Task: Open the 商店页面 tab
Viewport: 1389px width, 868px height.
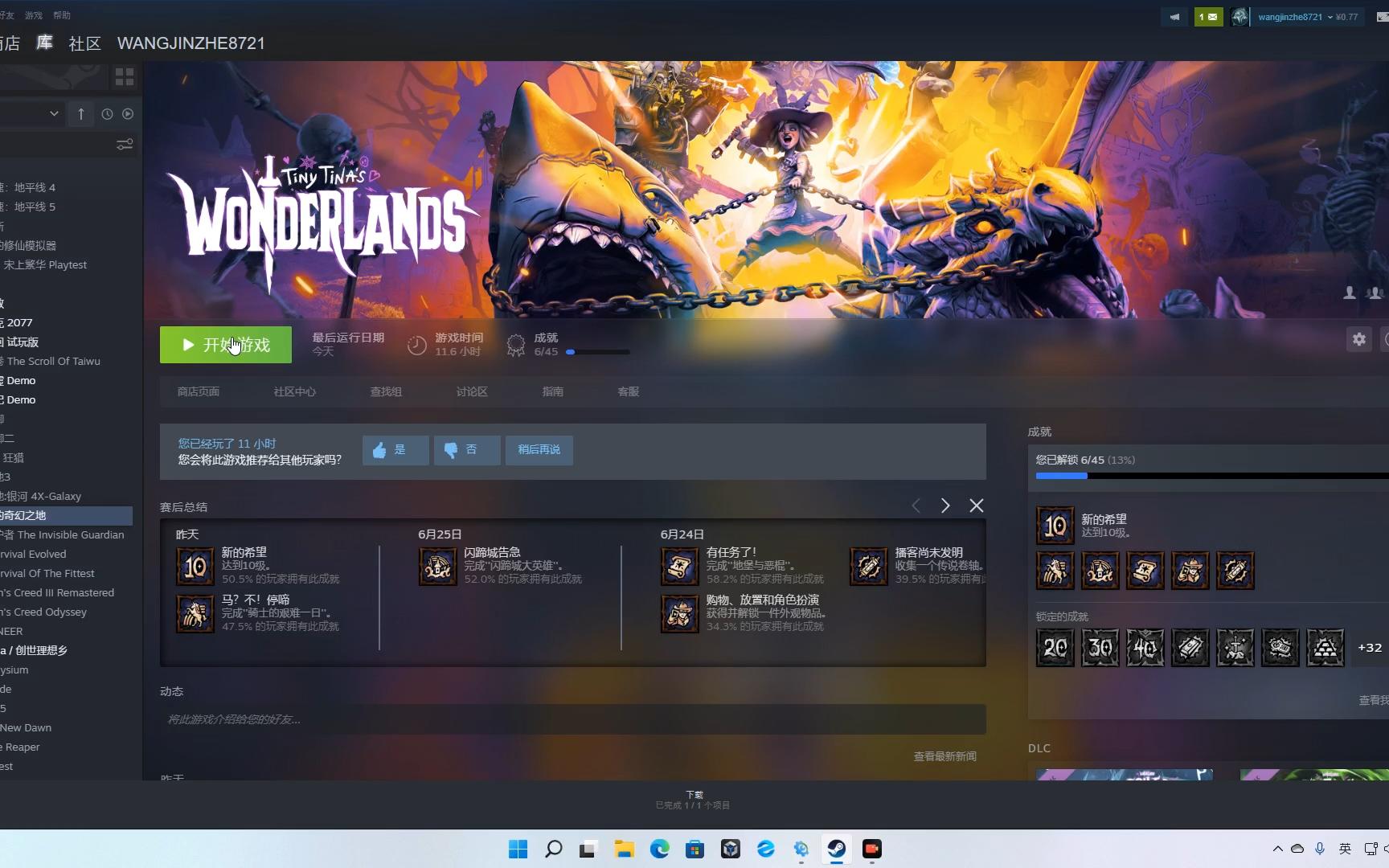Action: click(x=199, y=392)
